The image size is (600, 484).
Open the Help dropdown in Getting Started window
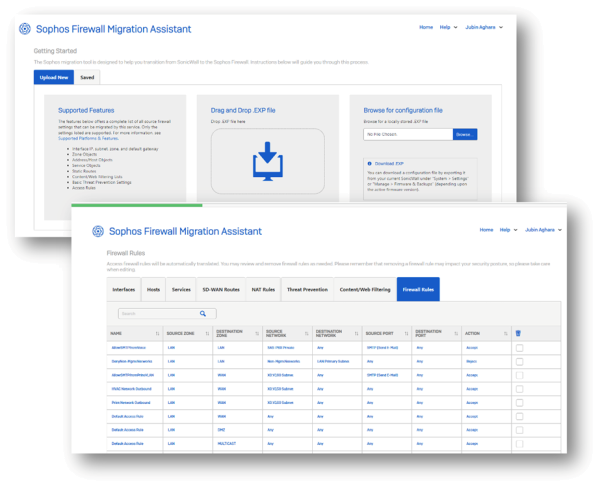tap(448, 27)
